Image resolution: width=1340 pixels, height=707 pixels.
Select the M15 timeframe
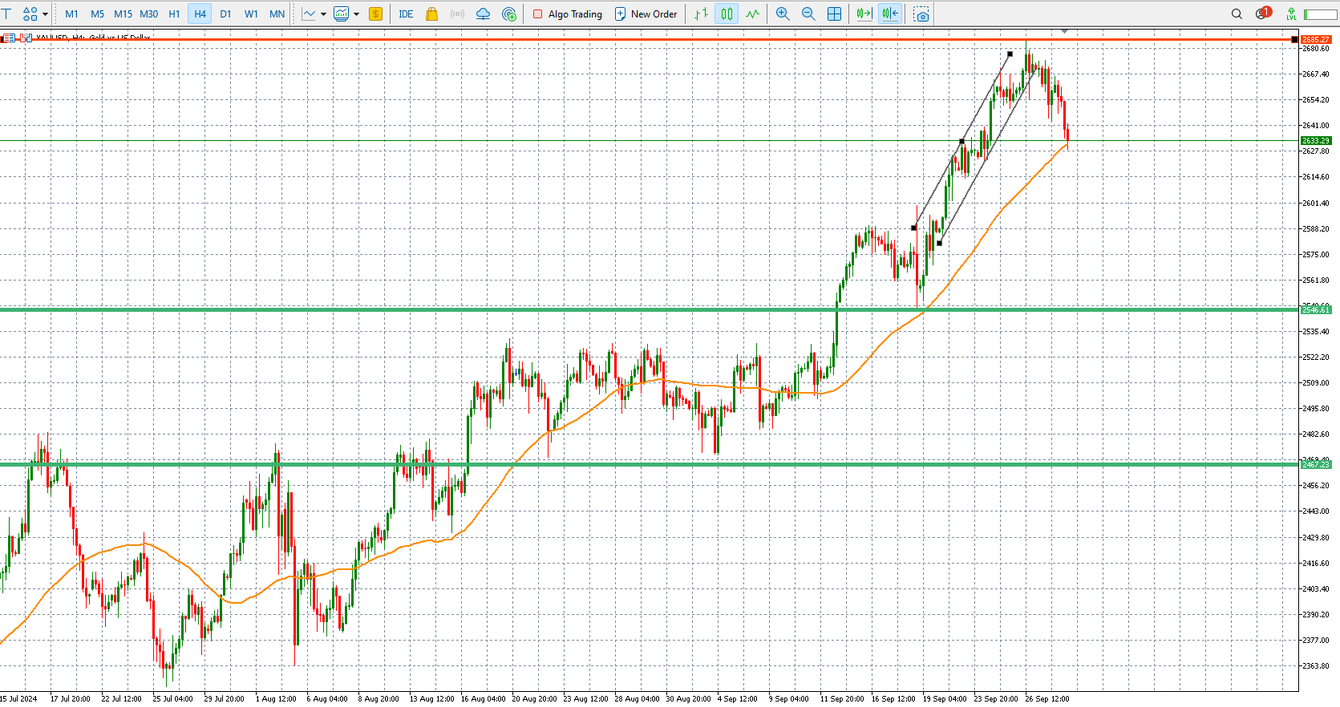pos(123,13)
